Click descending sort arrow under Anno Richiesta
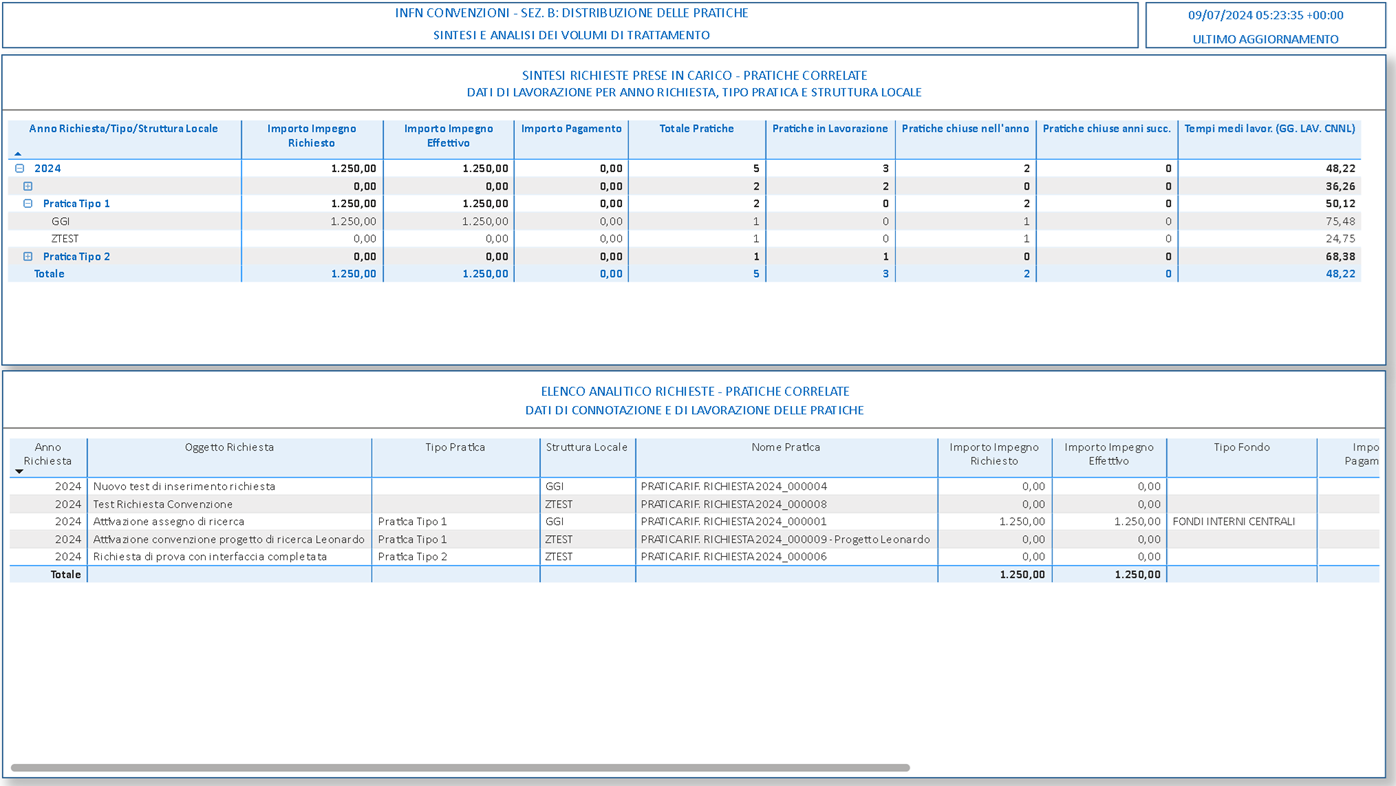Image resolution: width=1396 pixels, height=786 pixels. pyautogui.click(x=19, y=471)
